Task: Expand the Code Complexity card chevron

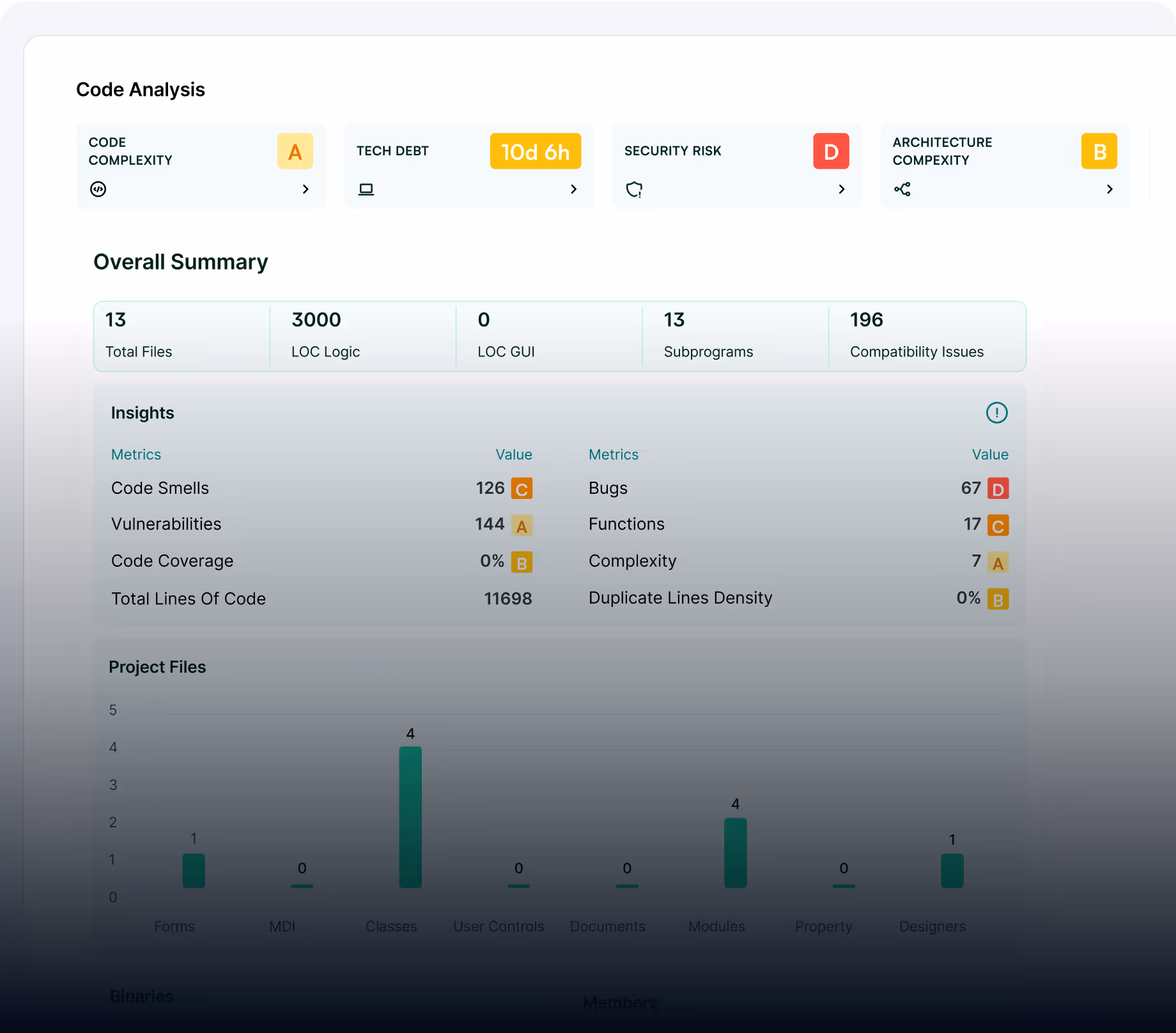Action: 306,189
